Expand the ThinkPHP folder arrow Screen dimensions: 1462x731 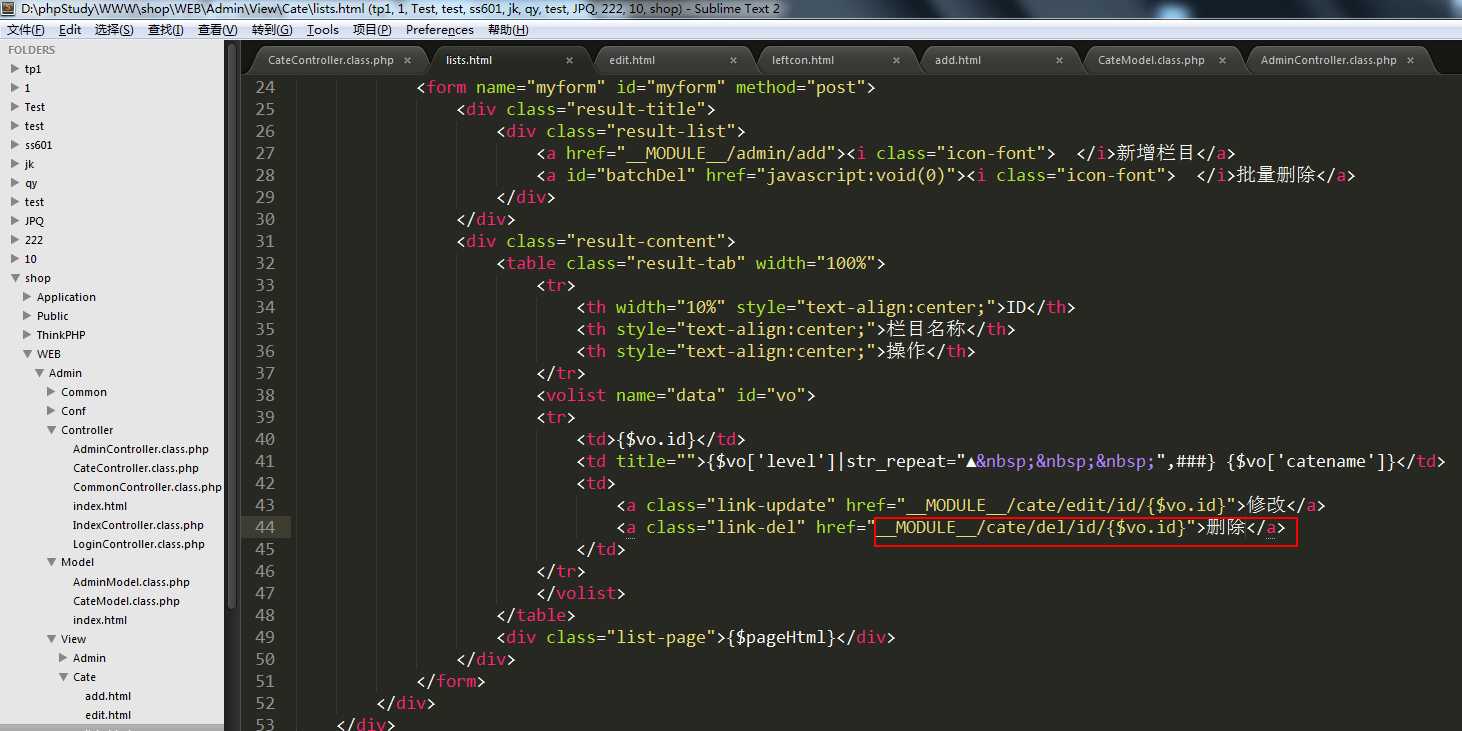click(27, 335)
